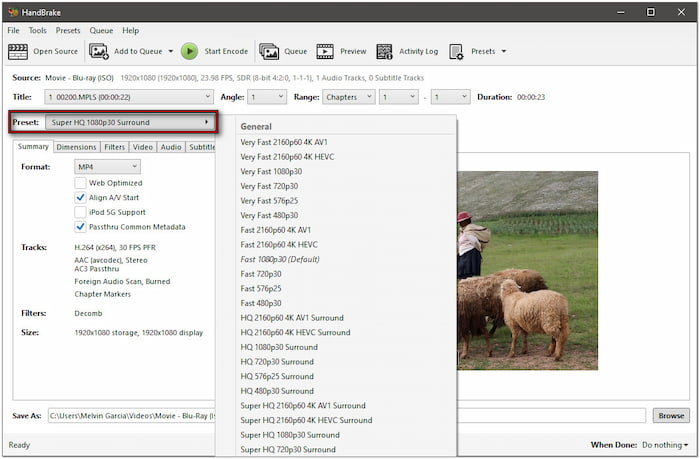Screen dimensions: 700x459
Task: Uncheck the Align A/V Start checkbox
Action: point(80,197)
